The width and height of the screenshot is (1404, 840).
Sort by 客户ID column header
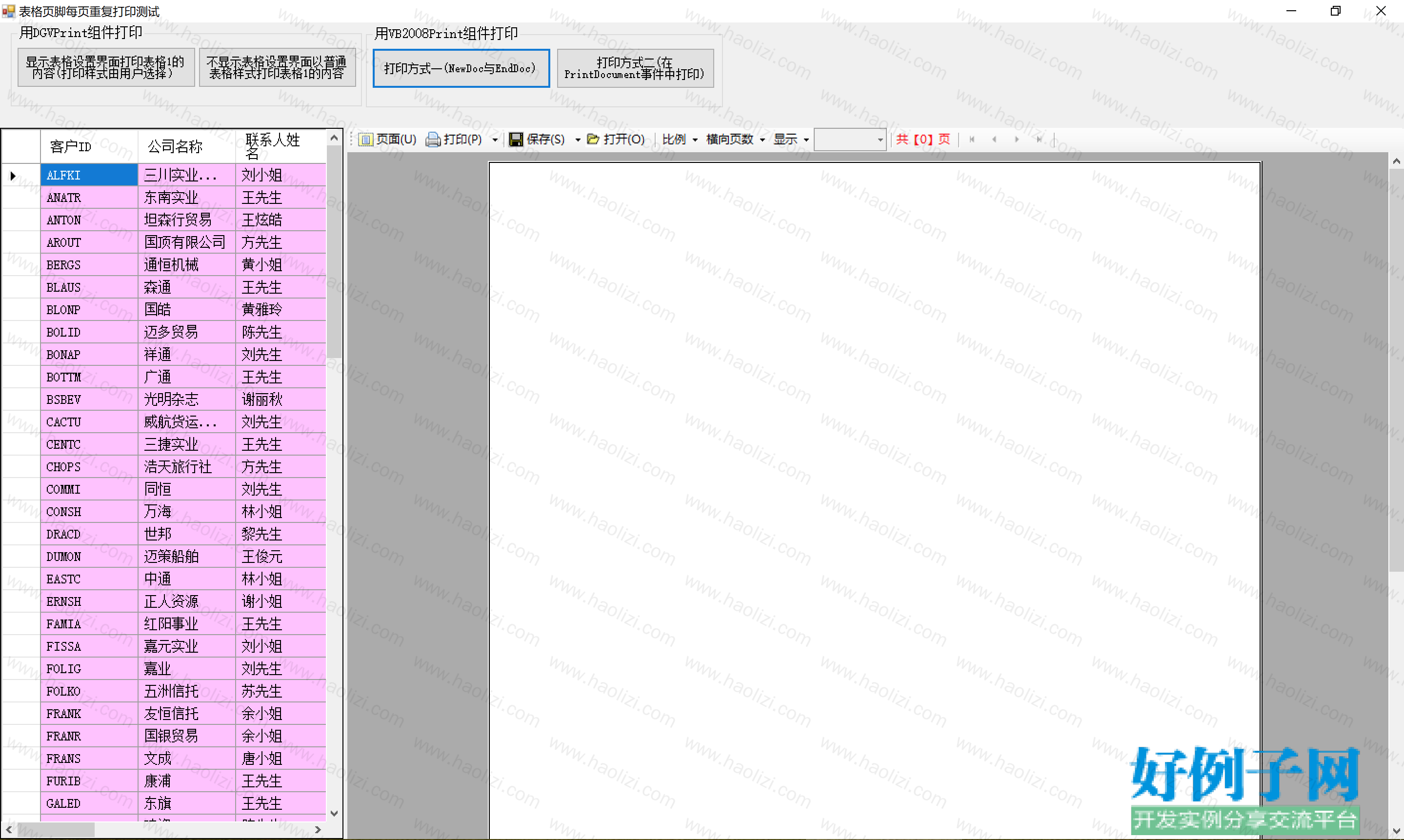(x=89, y=147)
